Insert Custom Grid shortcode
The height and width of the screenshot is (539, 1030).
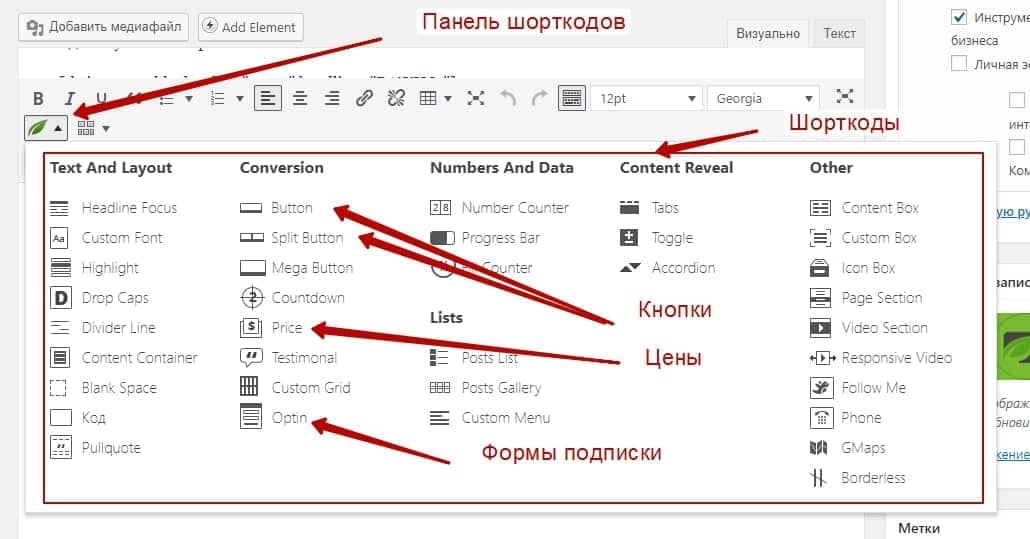296,387
